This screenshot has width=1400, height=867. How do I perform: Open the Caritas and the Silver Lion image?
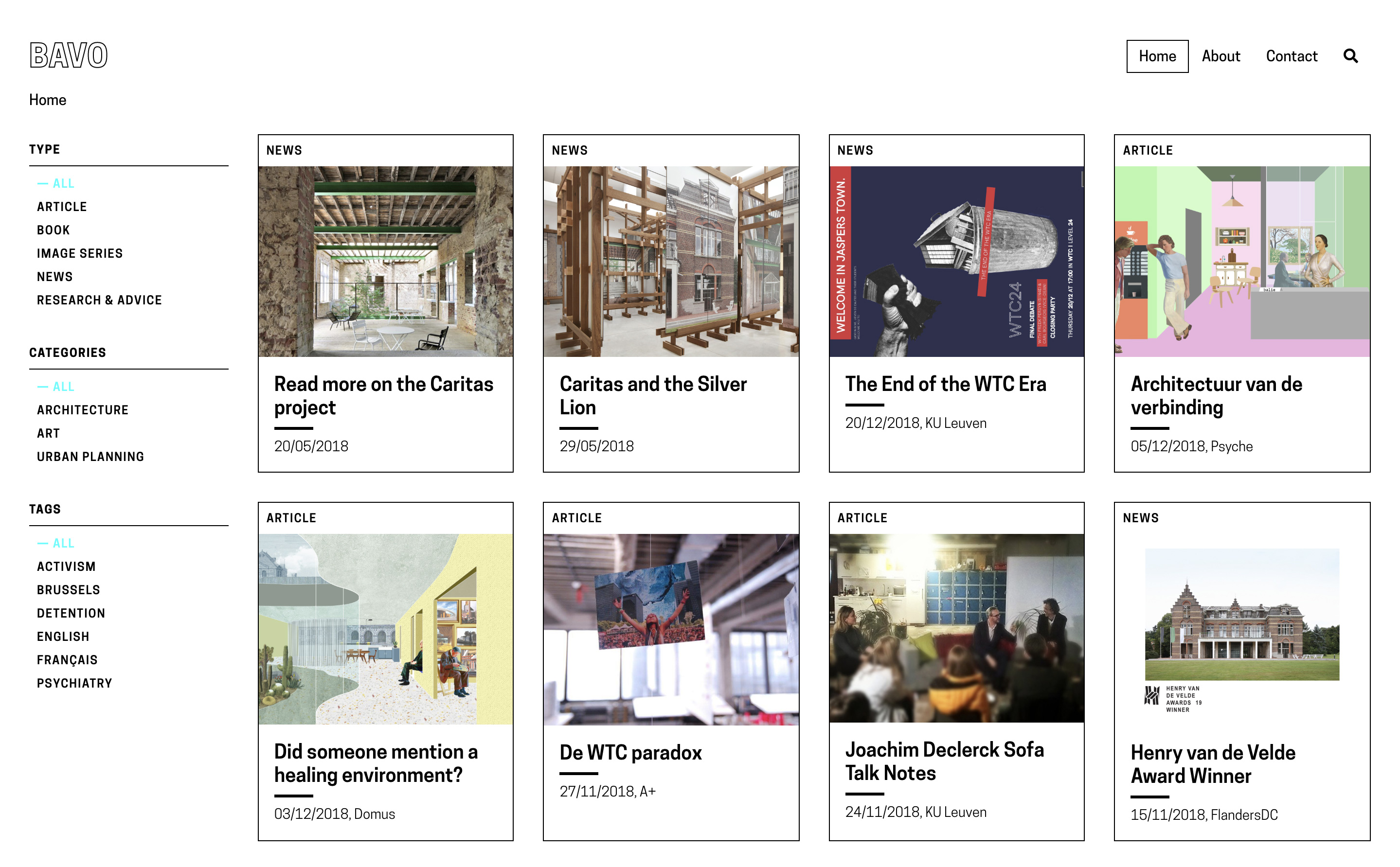coord(670,262)
